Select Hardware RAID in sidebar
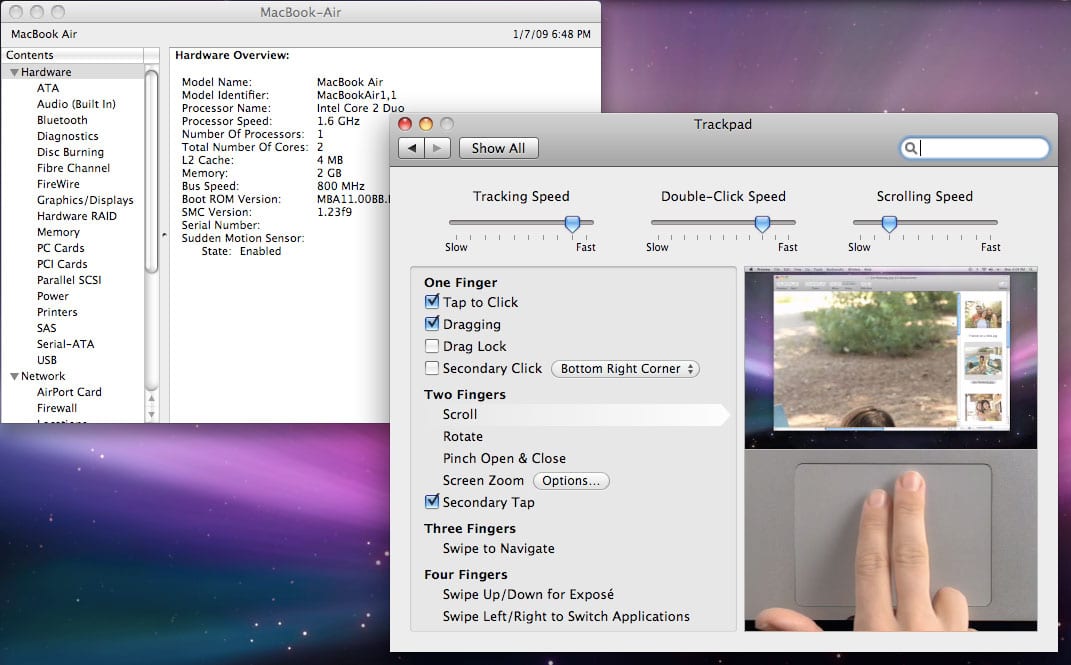Viewport: 1071px width, 665px height. click(x=76, y=216)
